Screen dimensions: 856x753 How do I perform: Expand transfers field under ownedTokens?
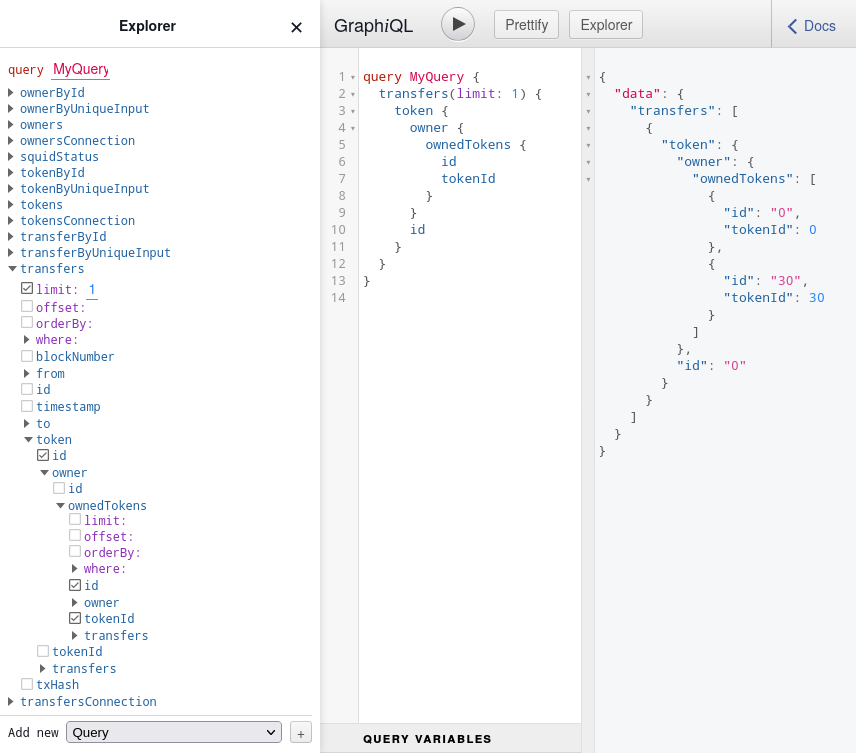(x=74, y=635)
